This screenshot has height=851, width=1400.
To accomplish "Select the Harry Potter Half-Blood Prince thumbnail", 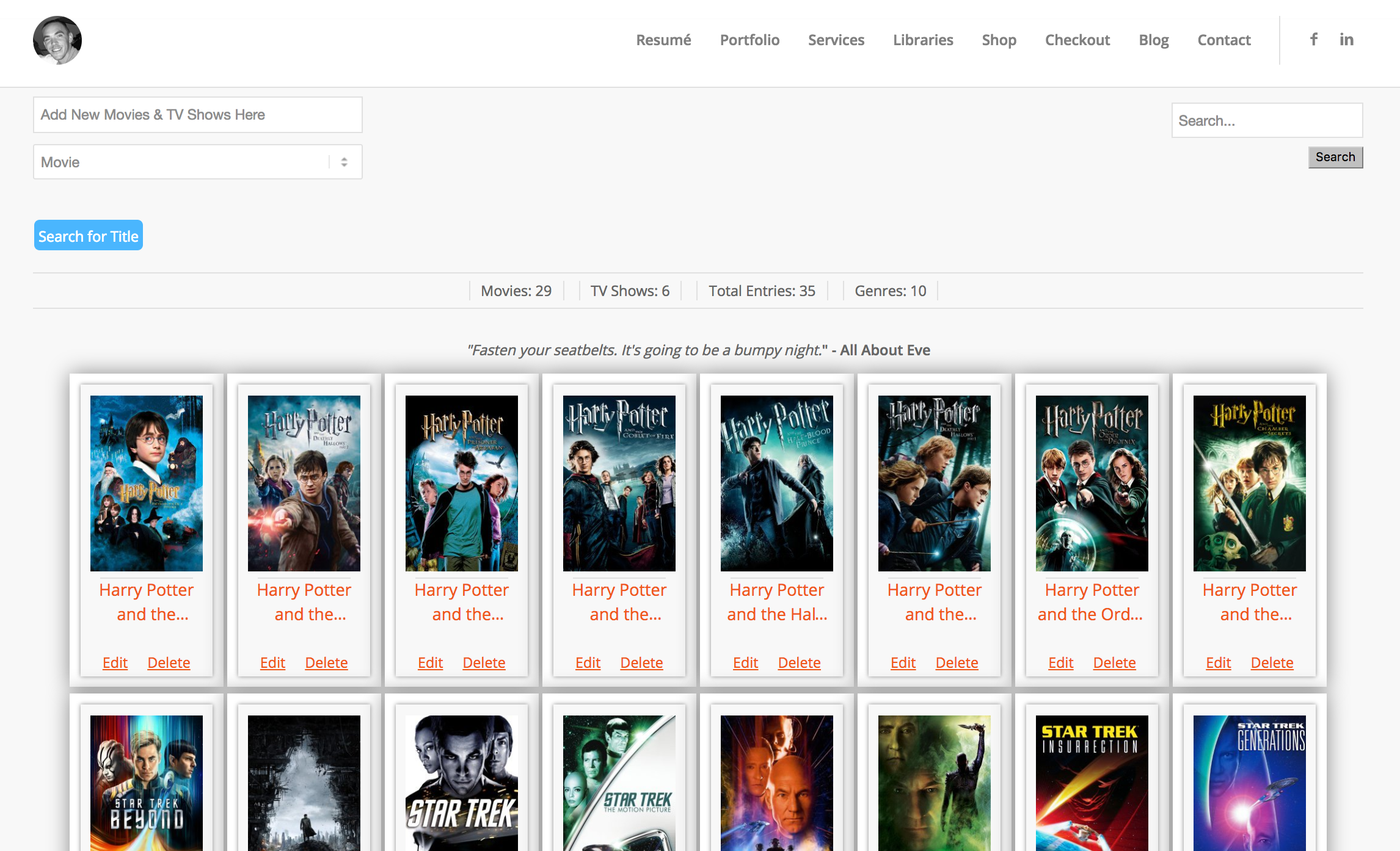I will (x=777, y=484).
